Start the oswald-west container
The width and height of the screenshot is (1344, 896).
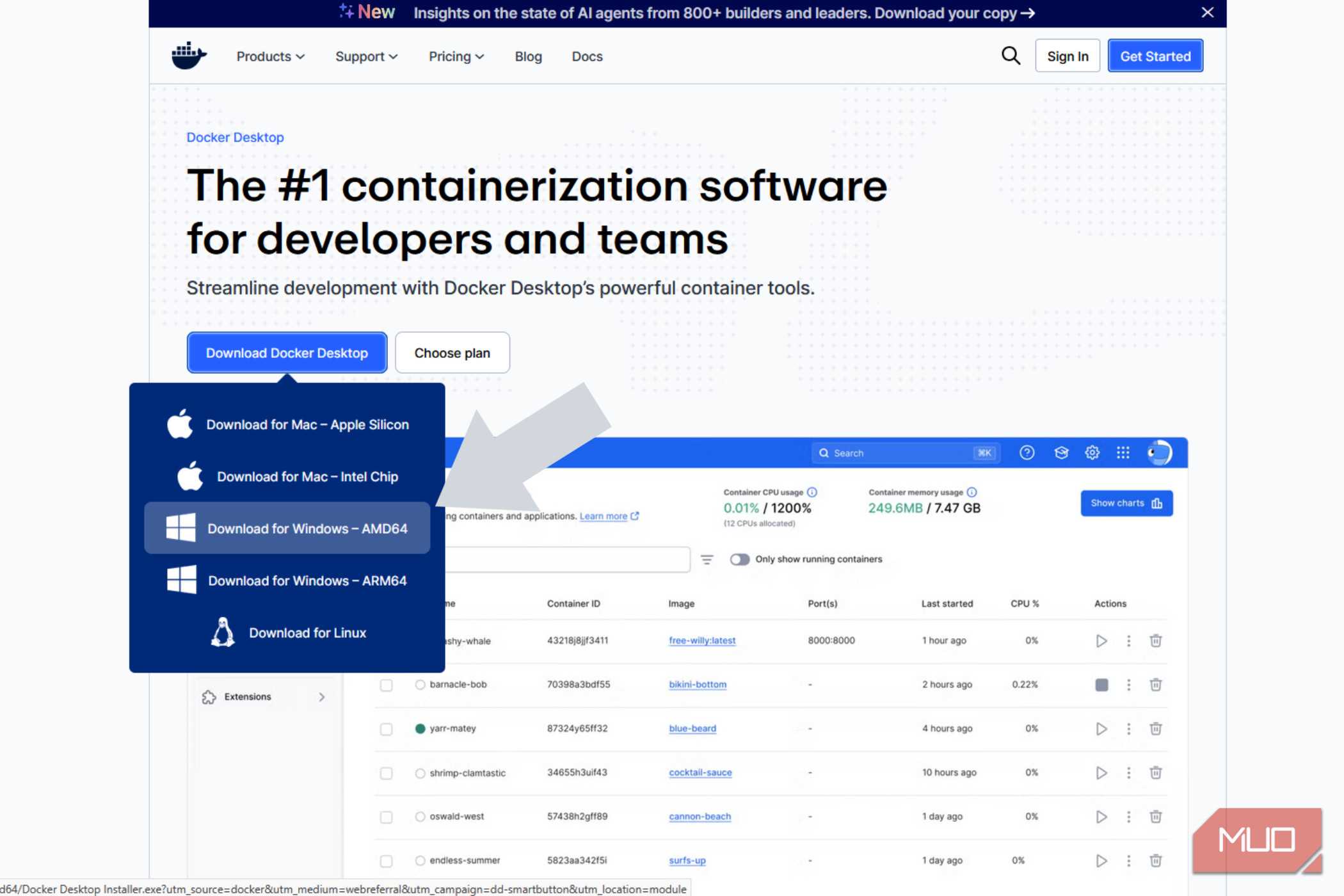point(1101,817)
